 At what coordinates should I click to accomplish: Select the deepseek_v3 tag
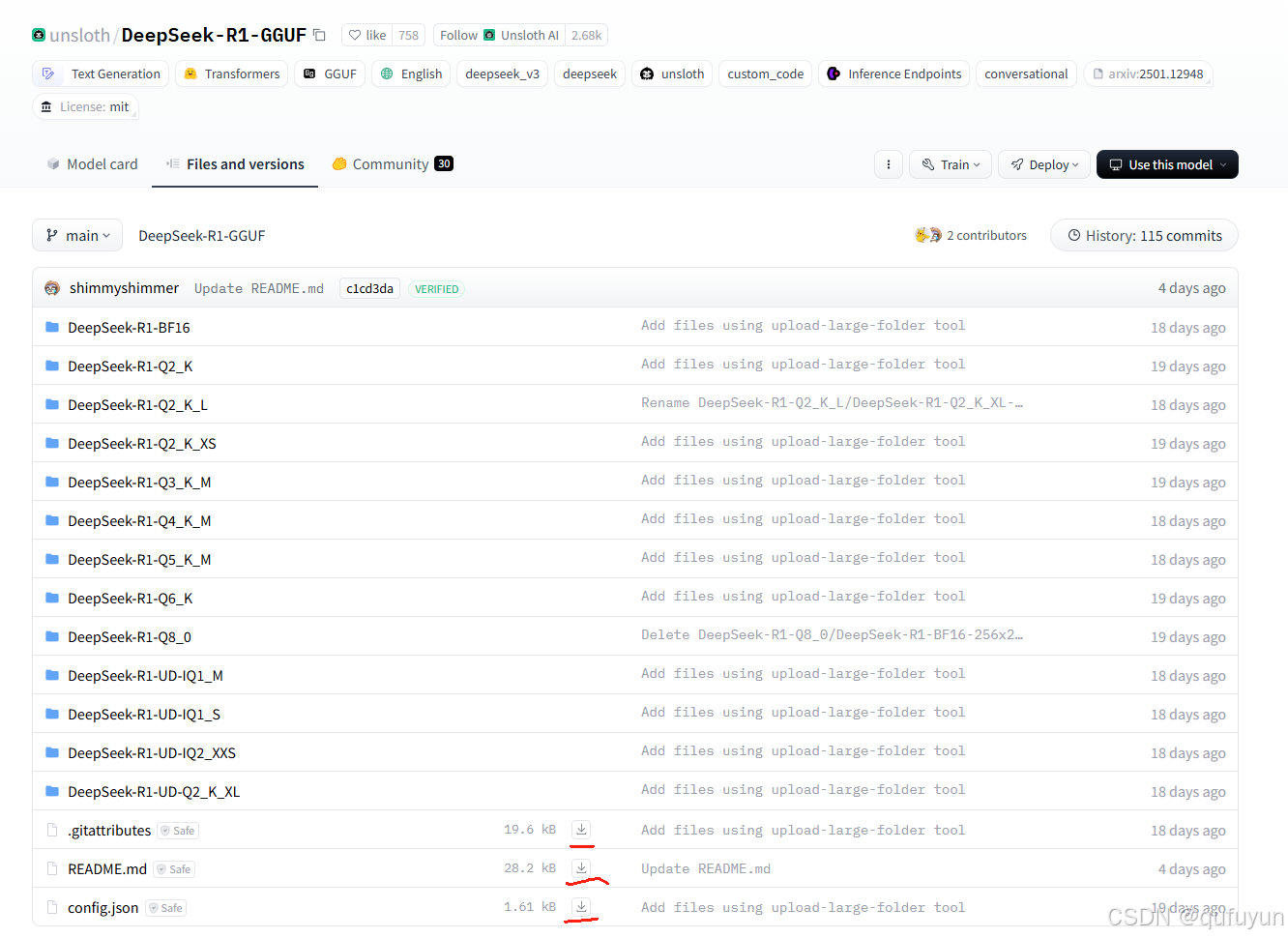pyautogui.click(x=503, y=74)
